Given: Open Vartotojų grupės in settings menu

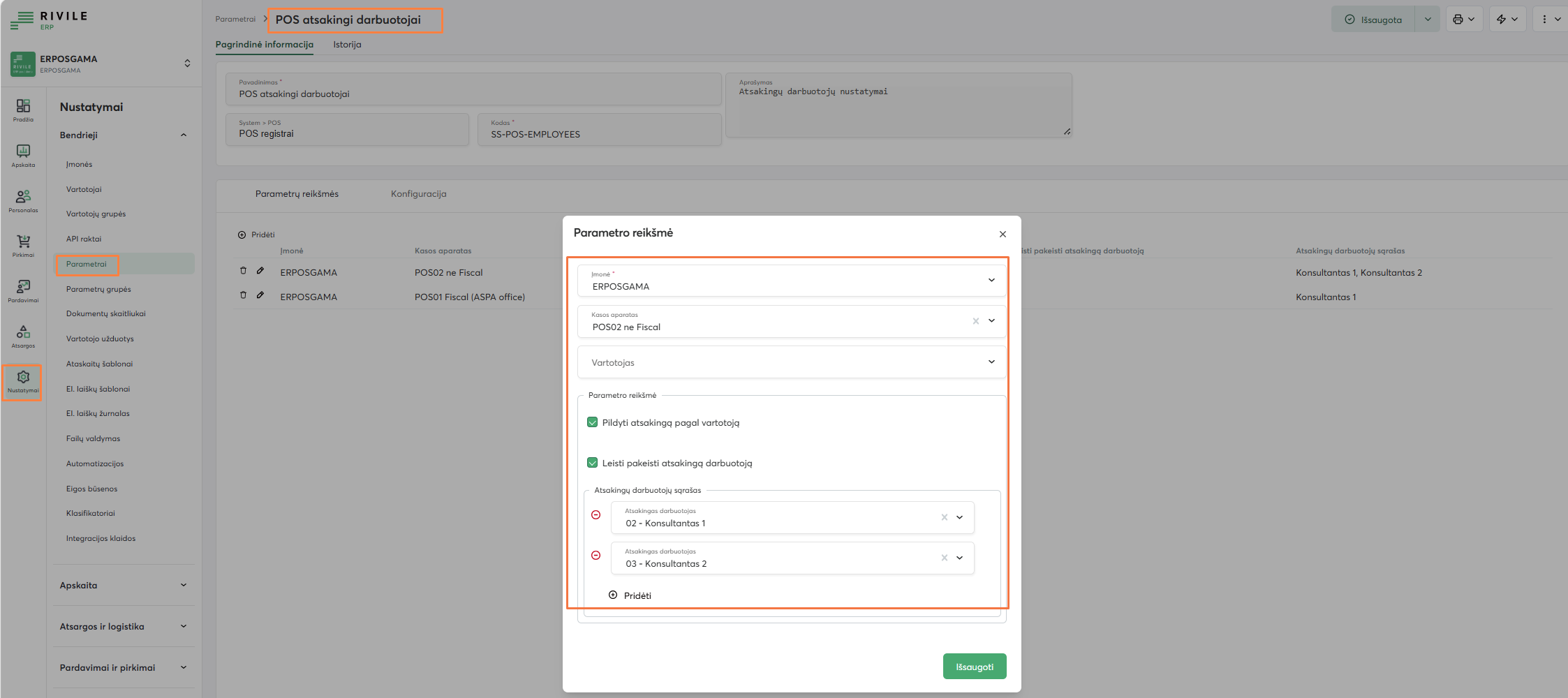Looking at the screenshot, I should coord(96,214).
